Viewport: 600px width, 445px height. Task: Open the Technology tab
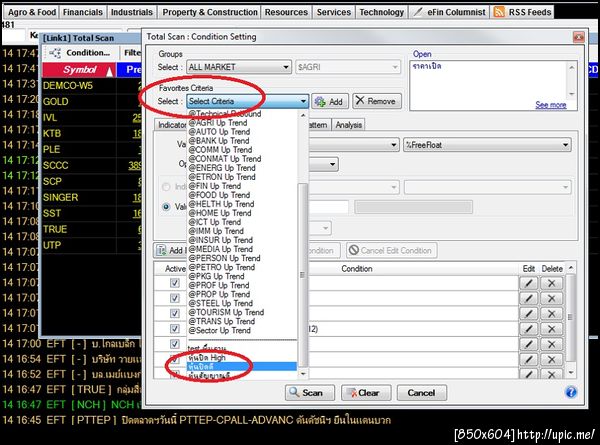point(382,12)
